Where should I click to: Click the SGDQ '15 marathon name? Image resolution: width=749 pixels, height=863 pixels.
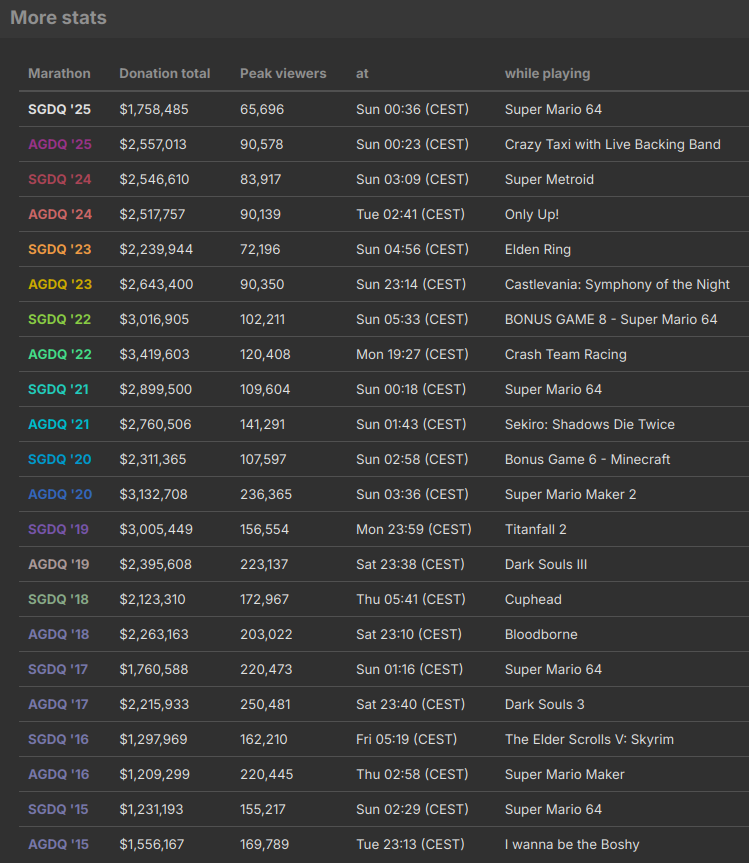pos(58,809)
